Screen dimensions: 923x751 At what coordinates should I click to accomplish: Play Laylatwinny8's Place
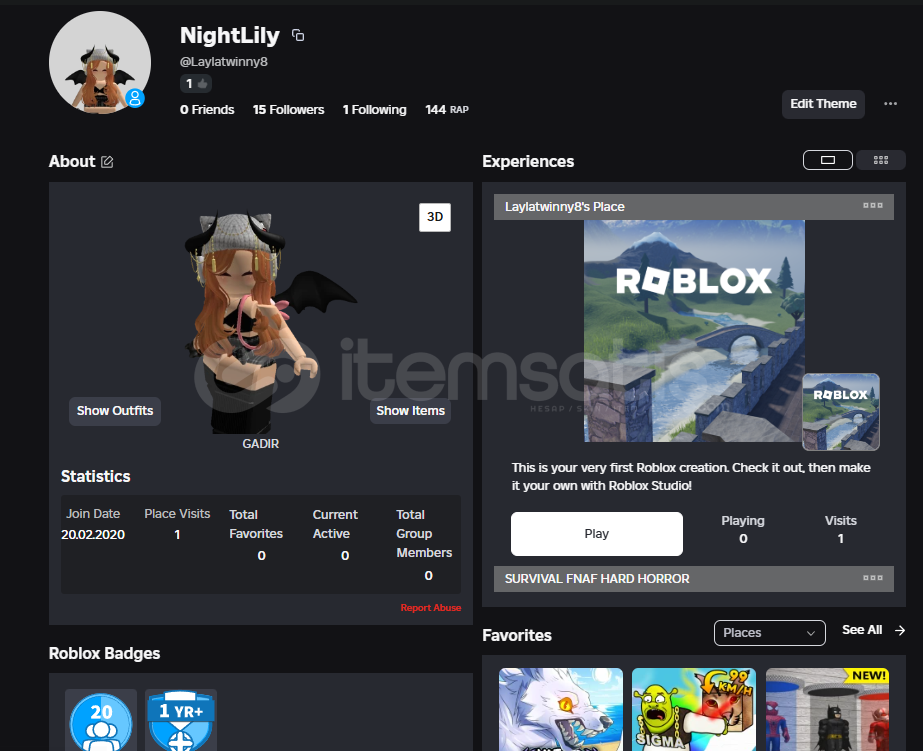[x=596, y=534]
